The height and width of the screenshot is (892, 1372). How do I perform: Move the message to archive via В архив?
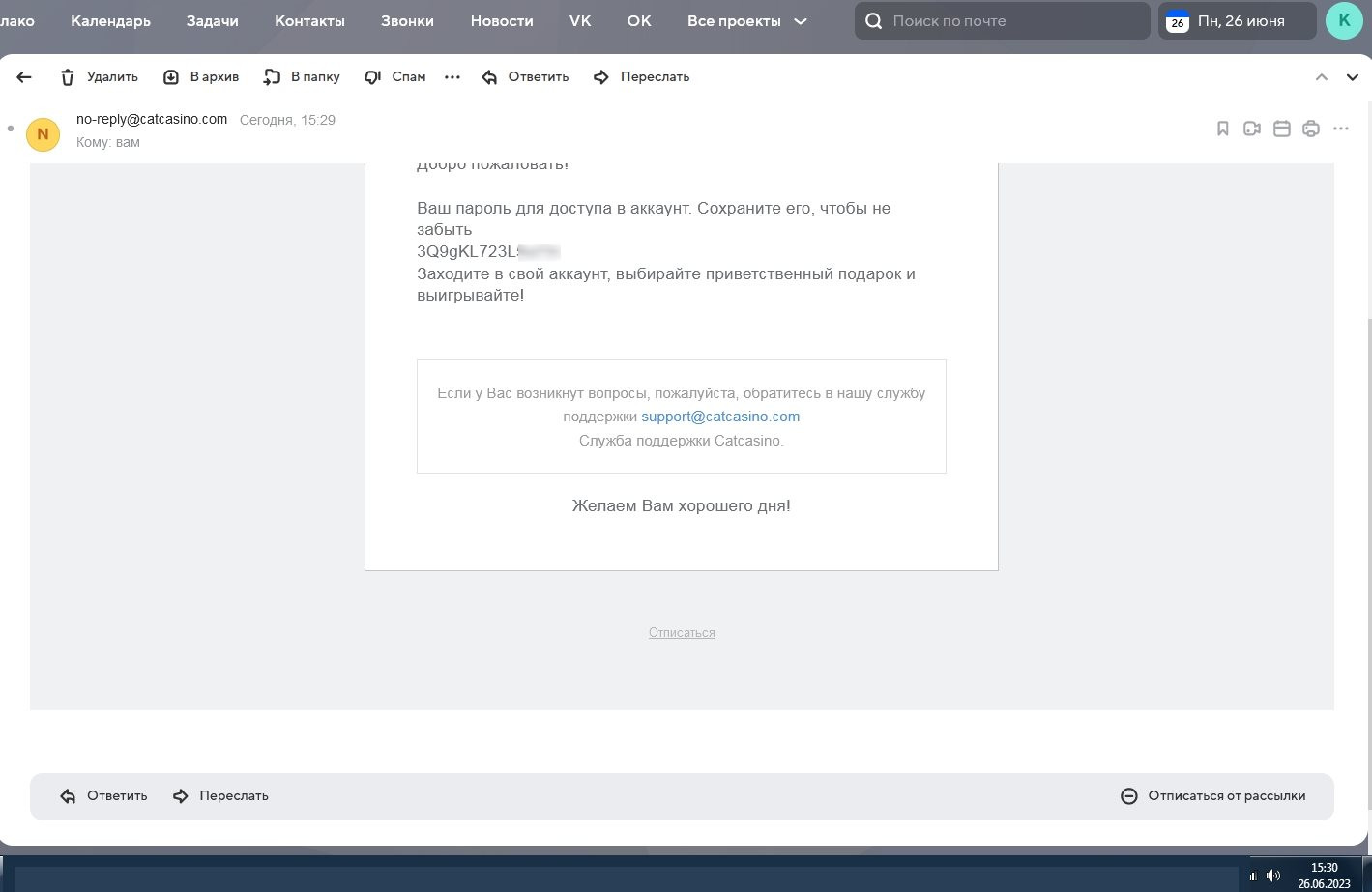(x=200, y=77)
